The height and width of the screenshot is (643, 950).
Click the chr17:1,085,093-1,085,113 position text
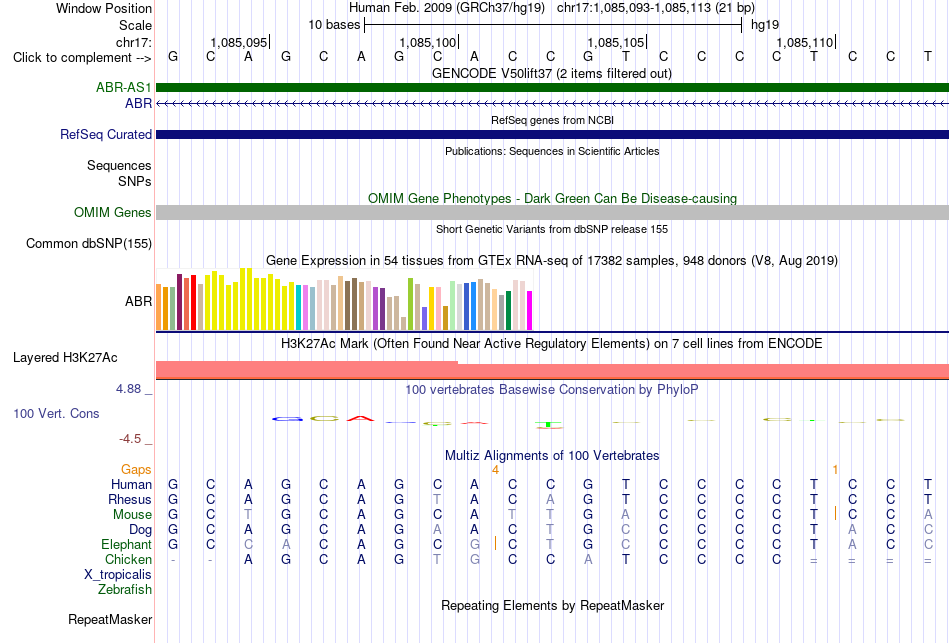pyautogui.click(x=656, y=8)
